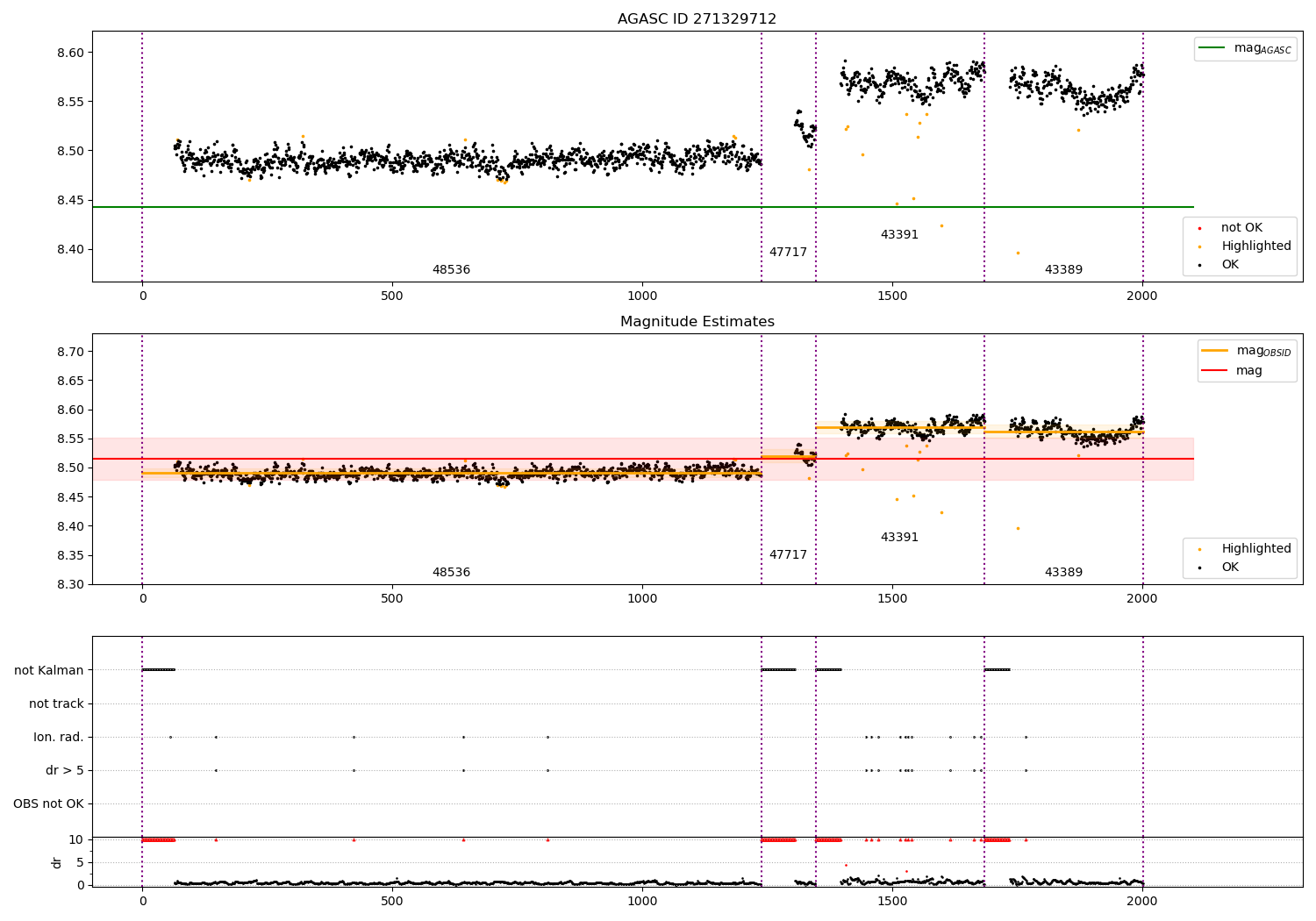Click the "OBS not OK" row label
Screen dimensions: 1316x921
point(49,804)
